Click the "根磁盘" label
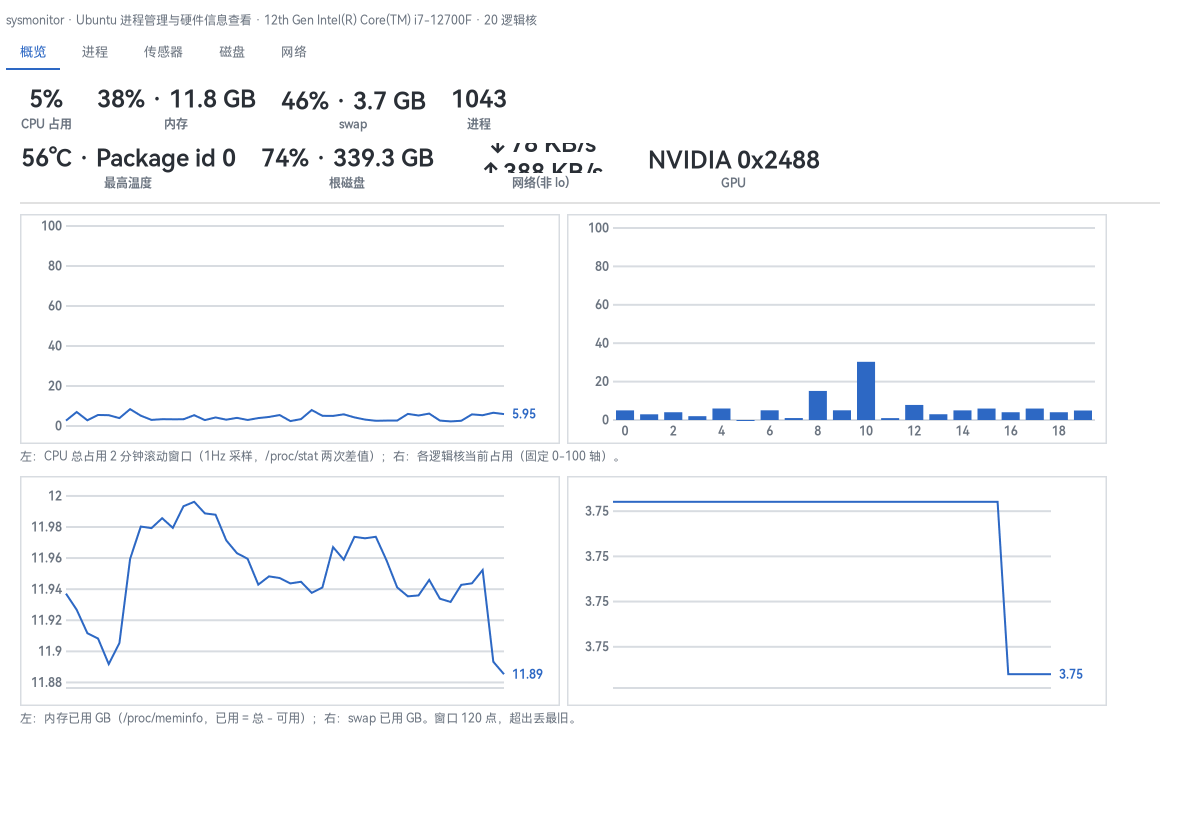 click(x=347, y=183)
